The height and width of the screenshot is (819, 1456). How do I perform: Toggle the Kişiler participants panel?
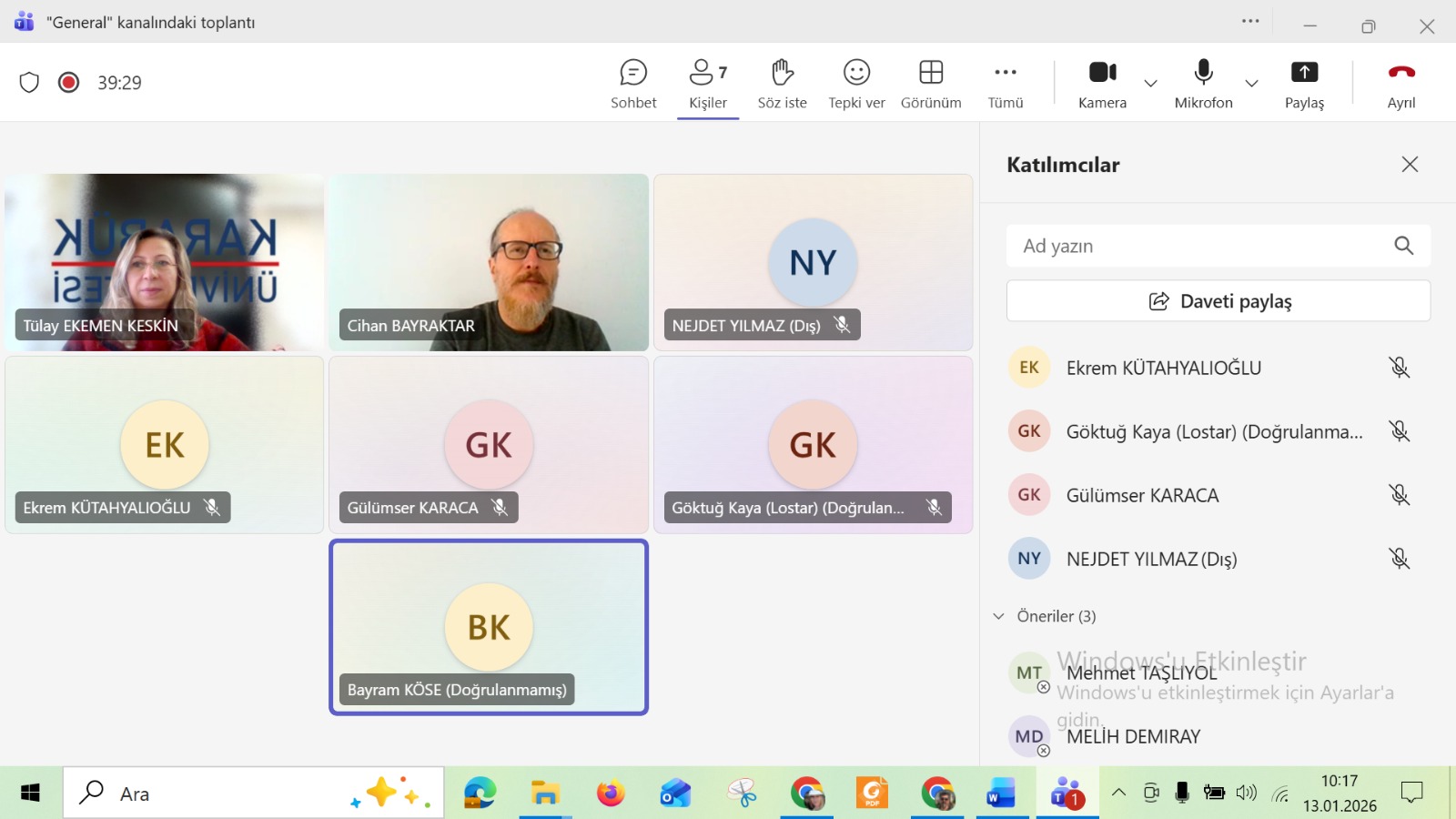(x=708, y=83)
